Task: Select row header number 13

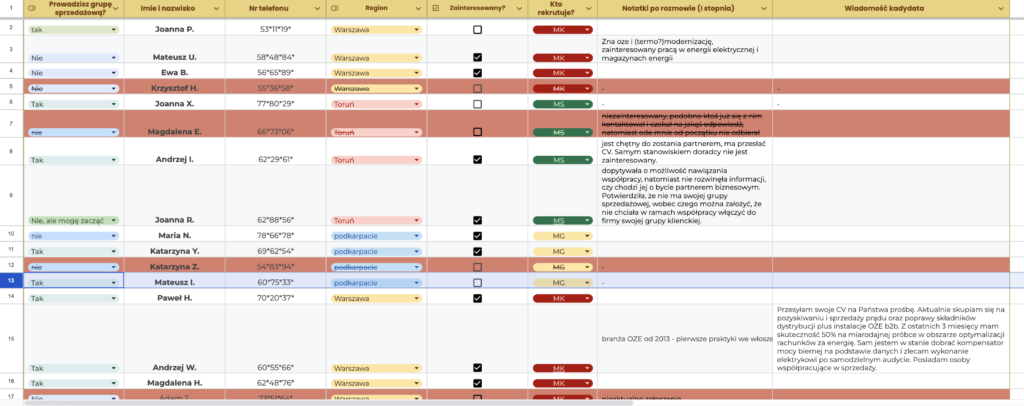Action: tap(10, 282)
